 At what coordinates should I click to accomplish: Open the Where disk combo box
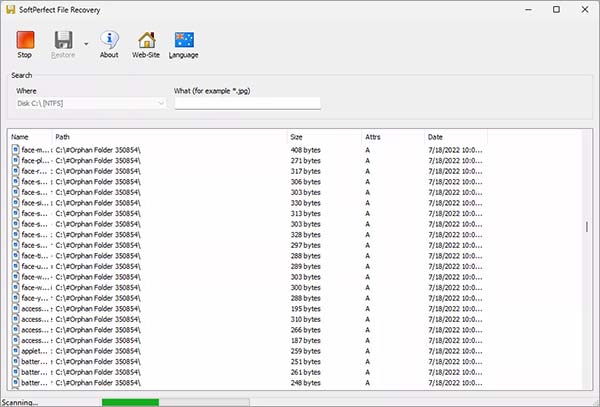(91, 103)
